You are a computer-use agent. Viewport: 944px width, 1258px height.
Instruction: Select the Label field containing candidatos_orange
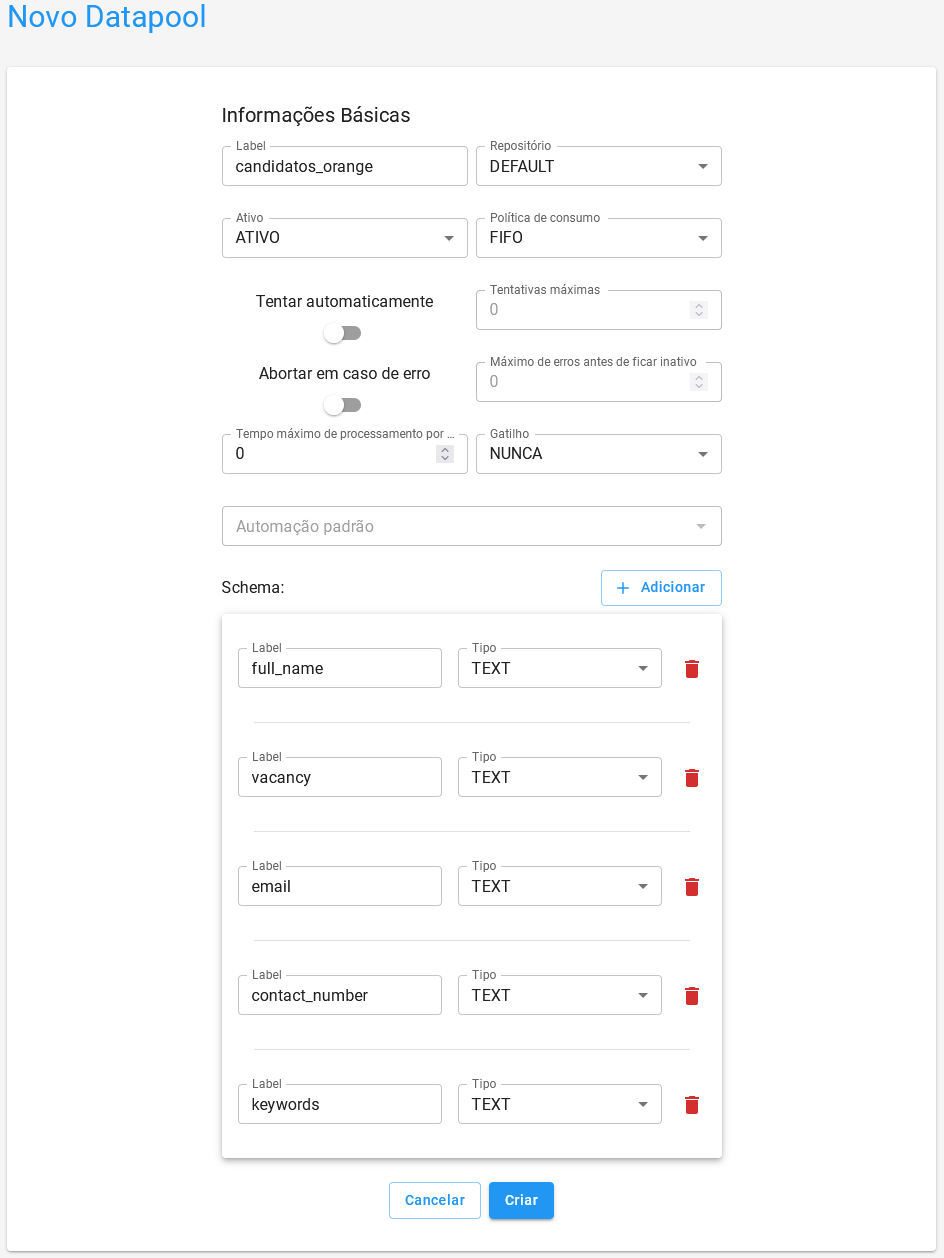coord(344,166)
